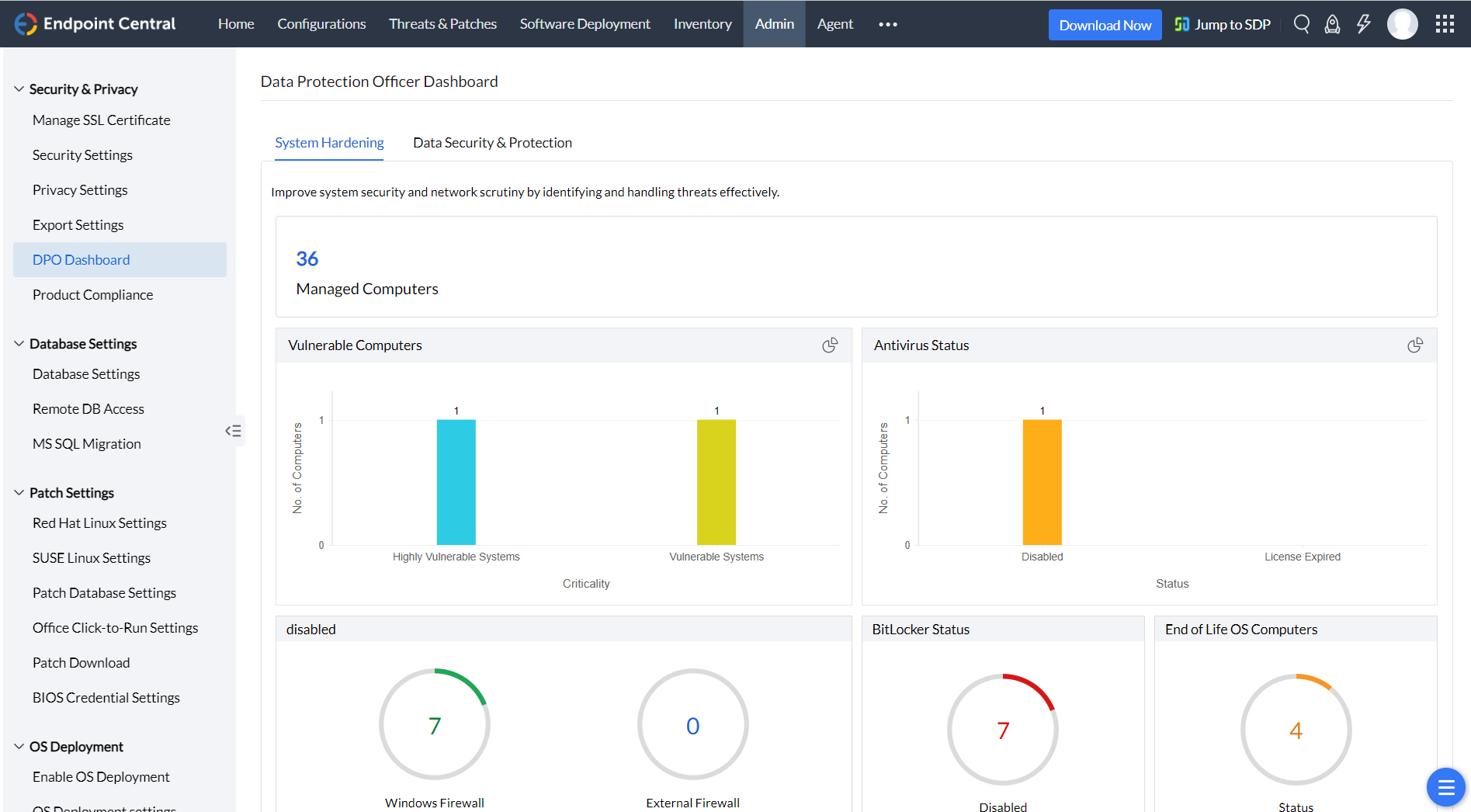Collapse the left sidebar with the arrow icon
Viewport: 1471px width, 812px height.
click(x=233, y=430)
